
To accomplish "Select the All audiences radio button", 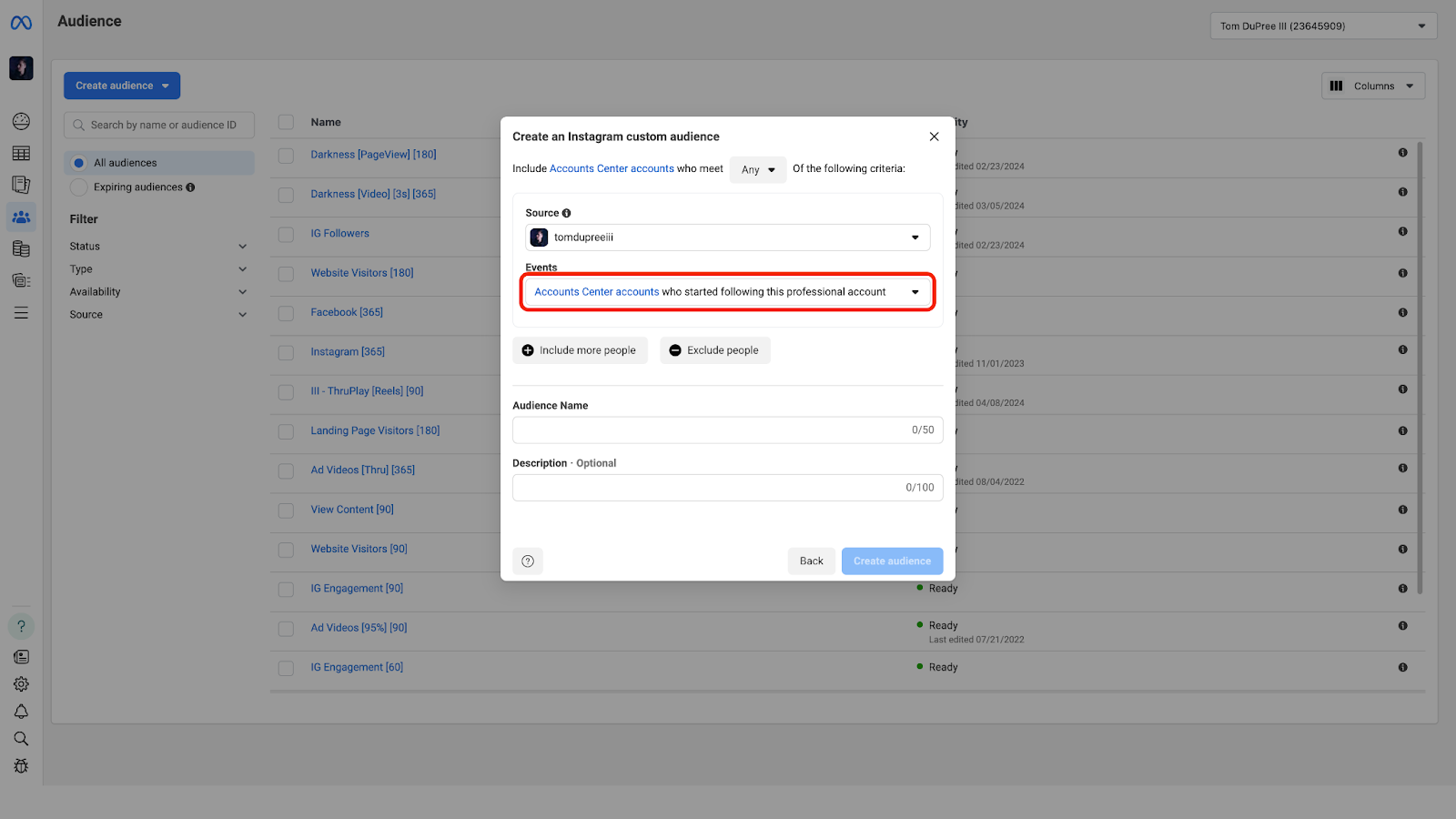I will click(78, 163).
